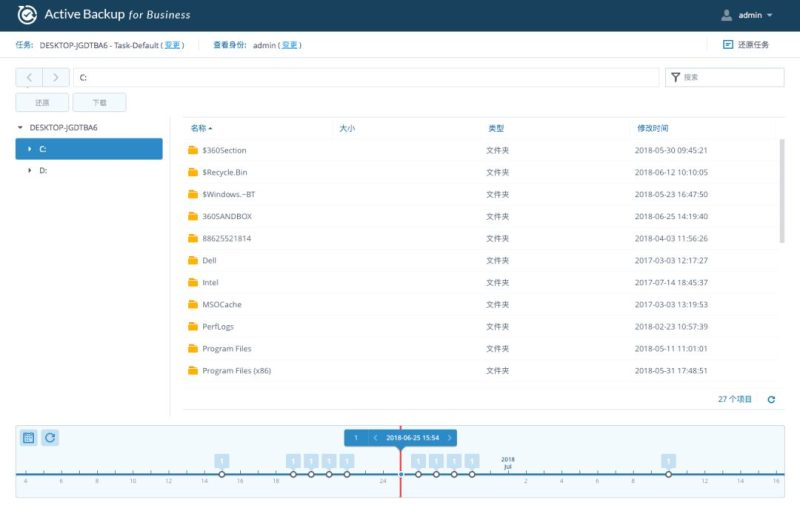
Task: Select the June 22 backup point on timeline
Action: tap(347, 474)
